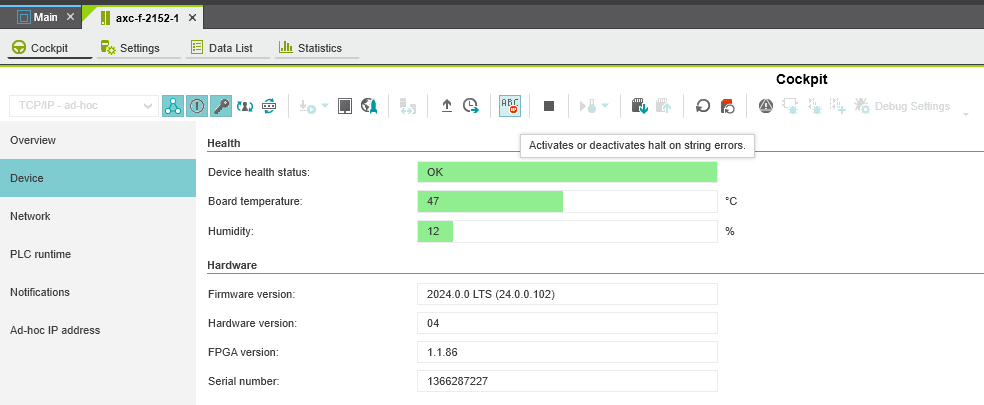Screen dimensions: 984x405
Task: Toggle the circled I info toolbar button
Action: pyautogui.click(x=197, y=106)
